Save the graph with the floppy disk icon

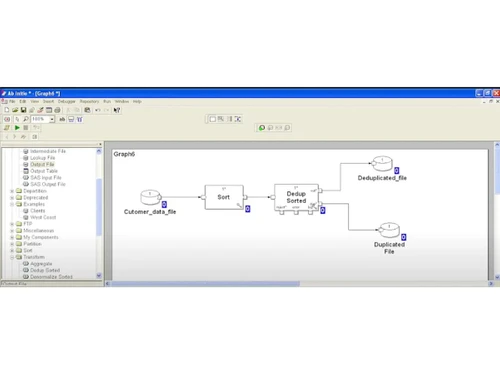point(23,110)
